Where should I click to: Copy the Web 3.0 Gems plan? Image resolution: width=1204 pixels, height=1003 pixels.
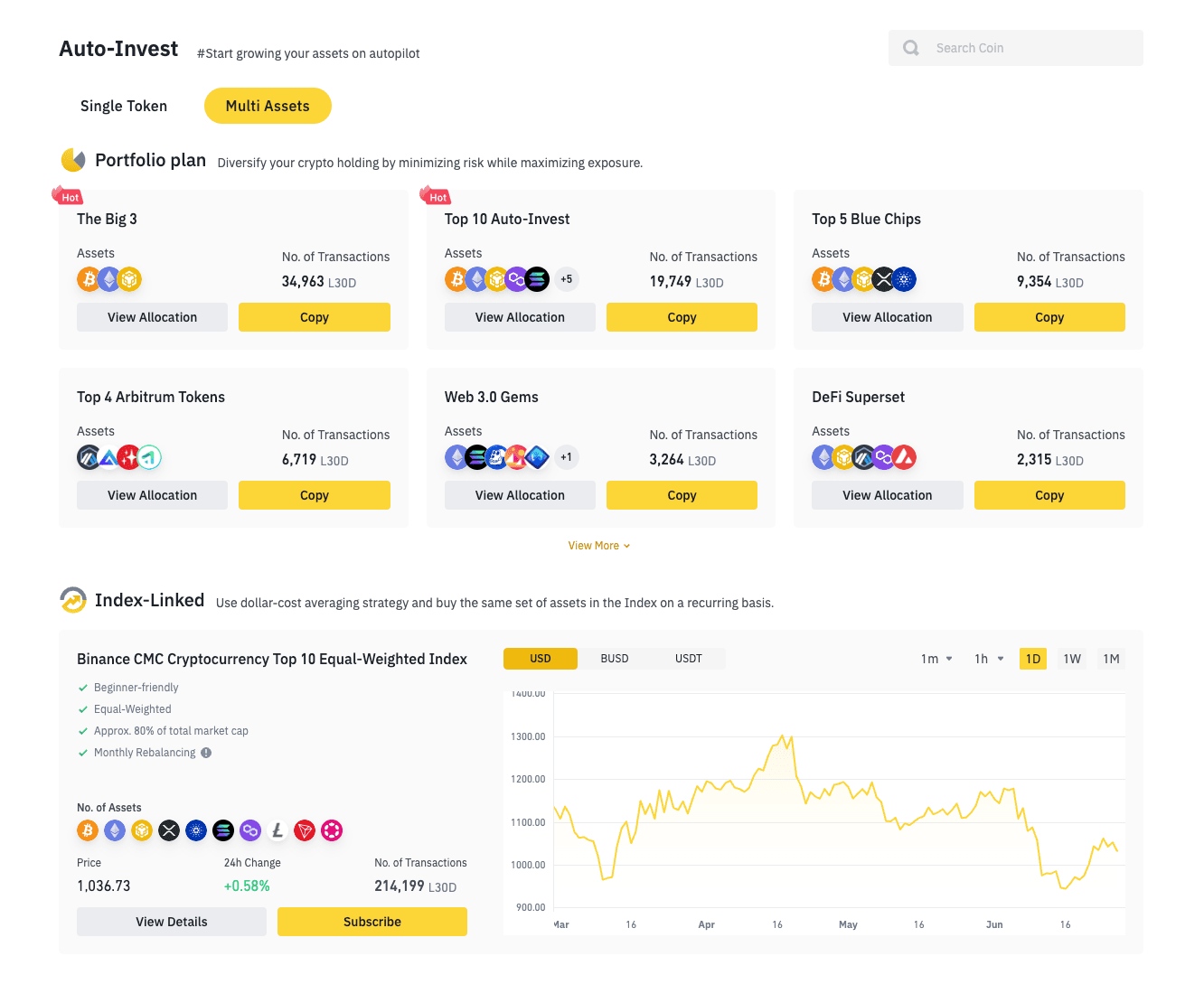click(682, 495)
